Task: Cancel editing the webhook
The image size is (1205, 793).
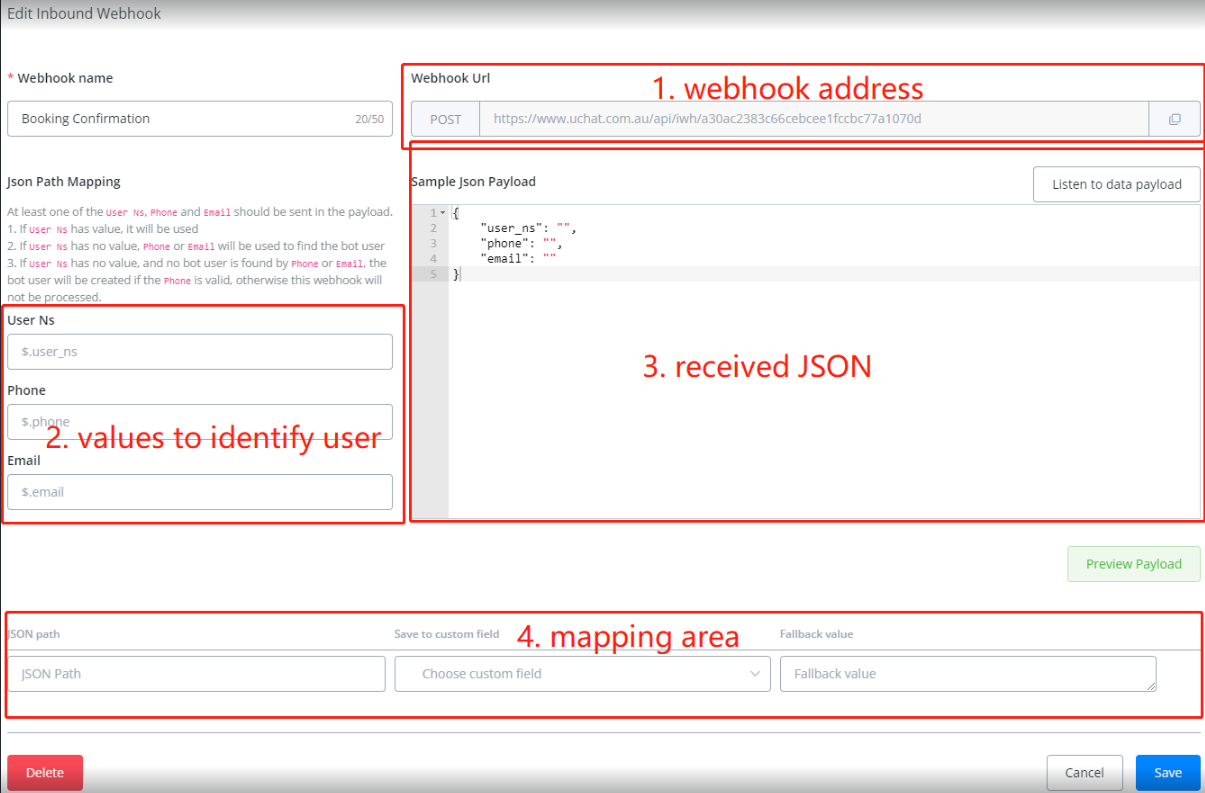Action: [x=1084, y=772]
